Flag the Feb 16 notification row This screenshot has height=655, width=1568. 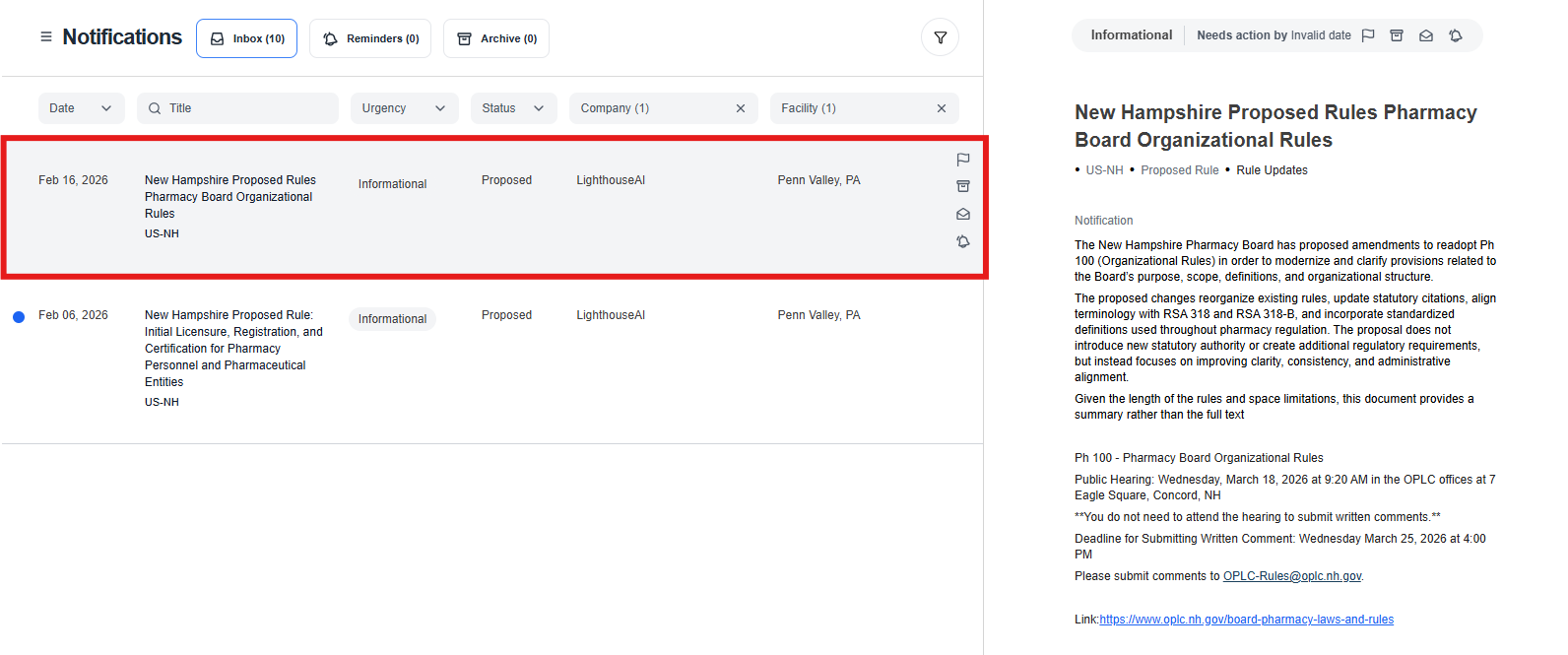click(963, 160)
